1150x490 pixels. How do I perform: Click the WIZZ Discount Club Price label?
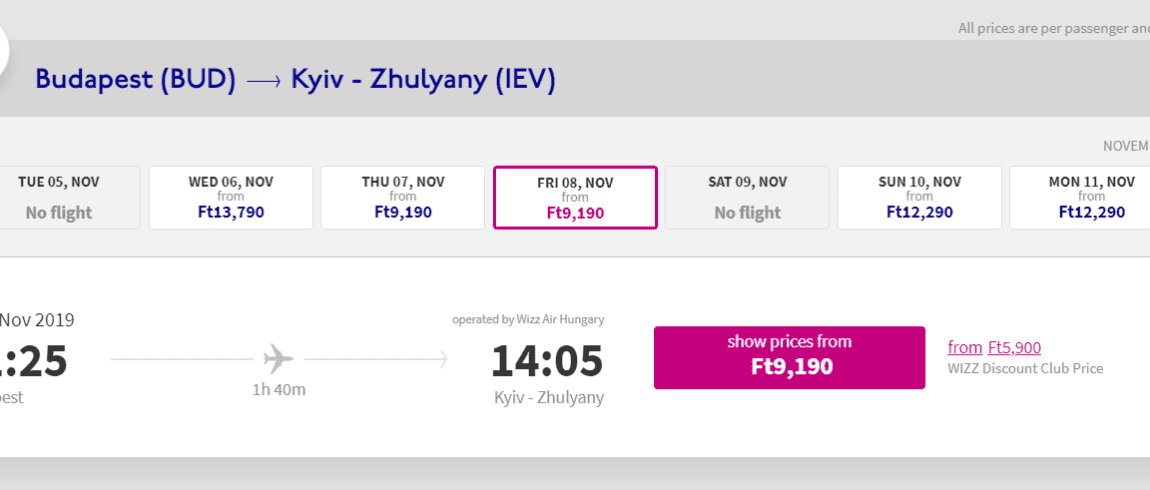[x=1025, y=369]
